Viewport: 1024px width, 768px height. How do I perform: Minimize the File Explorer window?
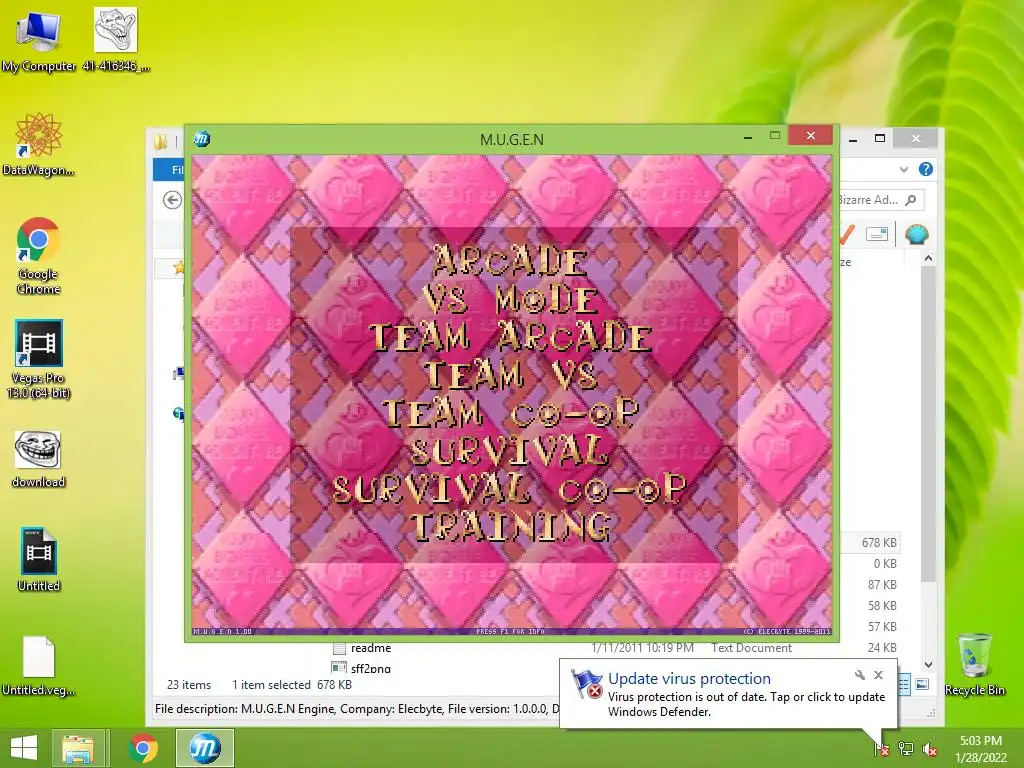coord(853,138)
